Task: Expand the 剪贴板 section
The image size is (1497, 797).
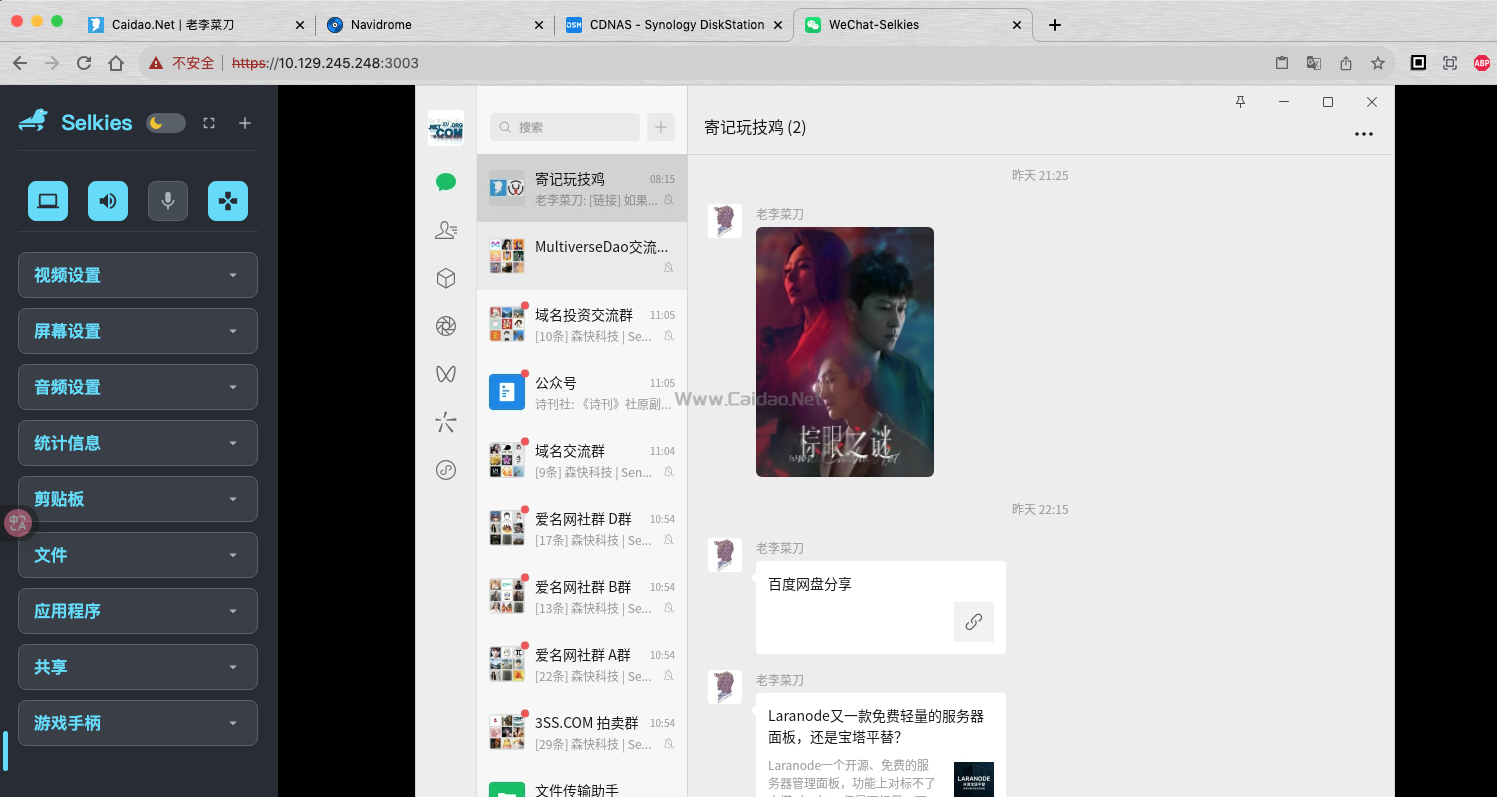Action: click(138, 499)
